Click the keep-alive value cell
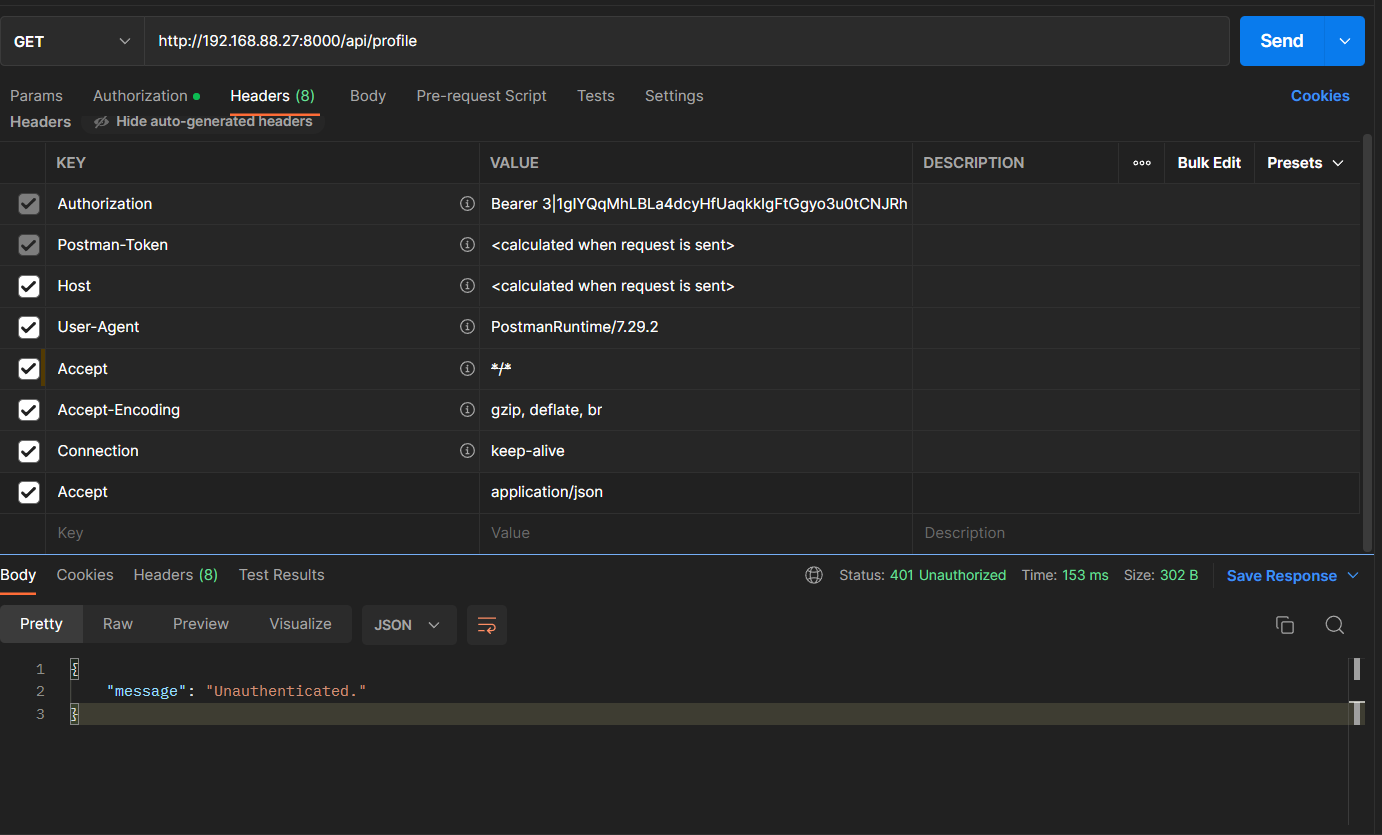 (696, 451)
